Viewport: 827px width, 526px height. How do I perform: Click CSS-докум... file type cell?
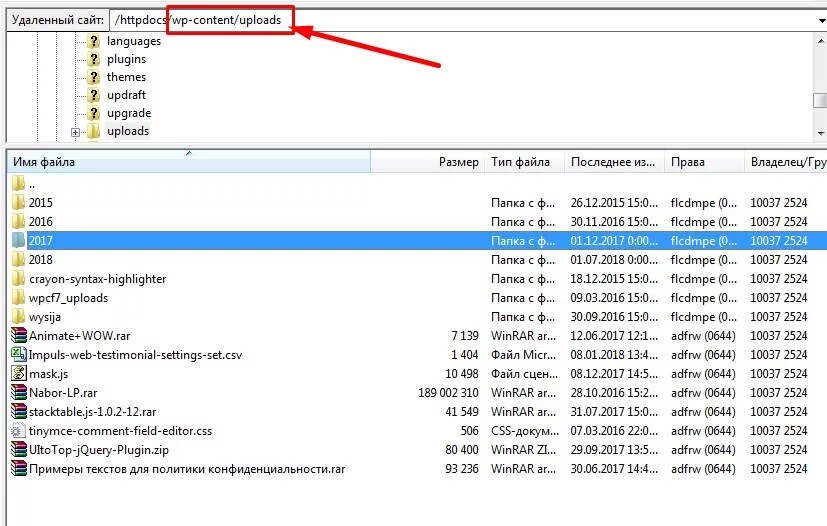coord(524,431)
